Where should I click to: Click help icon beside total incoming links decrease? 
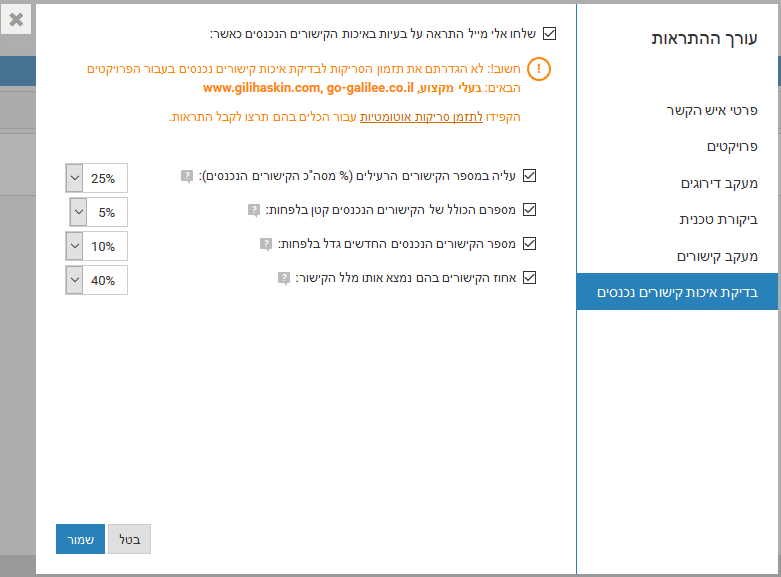[254, 210]
